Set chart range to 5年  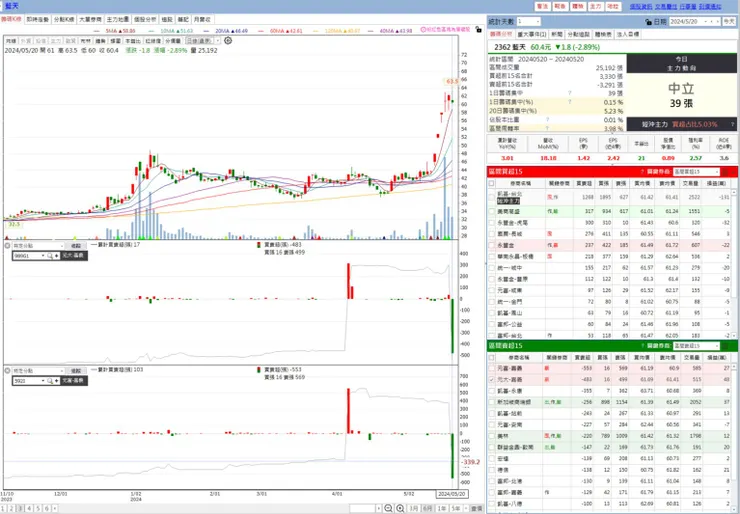click(456, 508)
